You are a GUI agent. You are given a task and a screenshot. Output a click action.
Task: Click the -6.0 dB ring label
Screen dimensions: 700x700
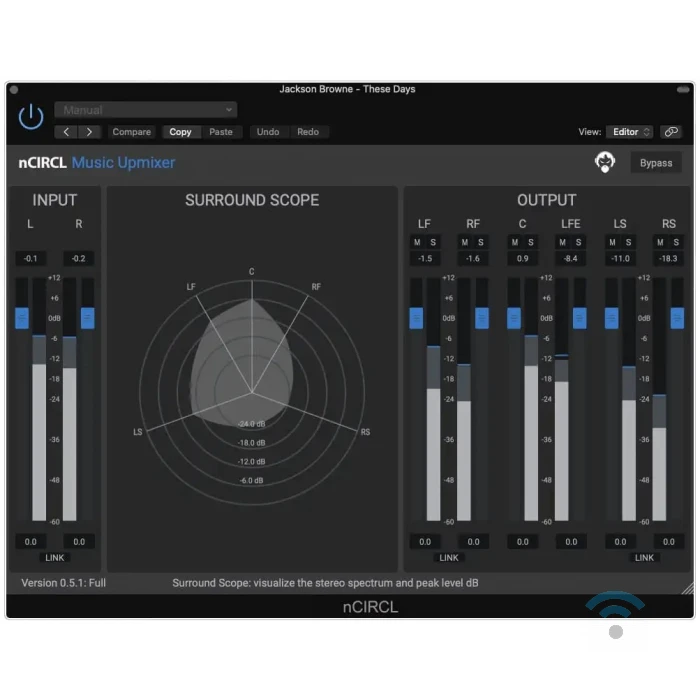251,480
